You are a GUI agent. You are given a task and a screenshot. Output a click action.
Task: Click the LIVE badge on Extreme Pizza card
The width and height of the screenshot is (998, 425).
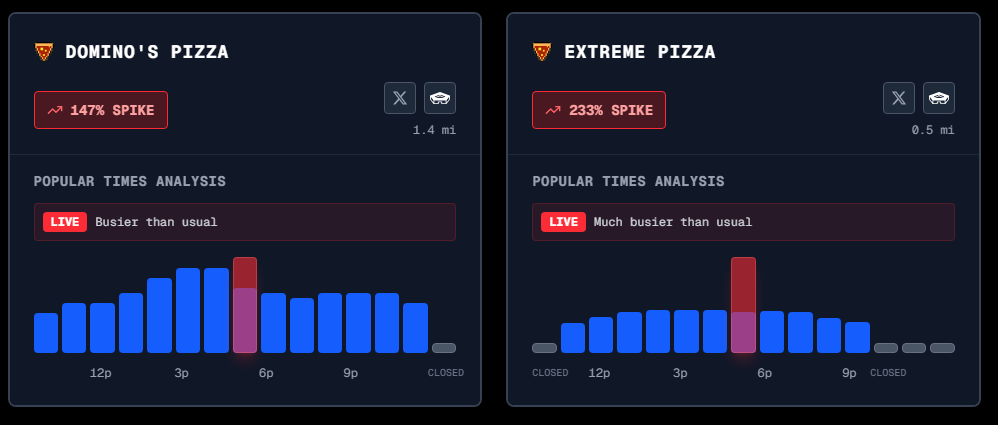pos(563,222)
